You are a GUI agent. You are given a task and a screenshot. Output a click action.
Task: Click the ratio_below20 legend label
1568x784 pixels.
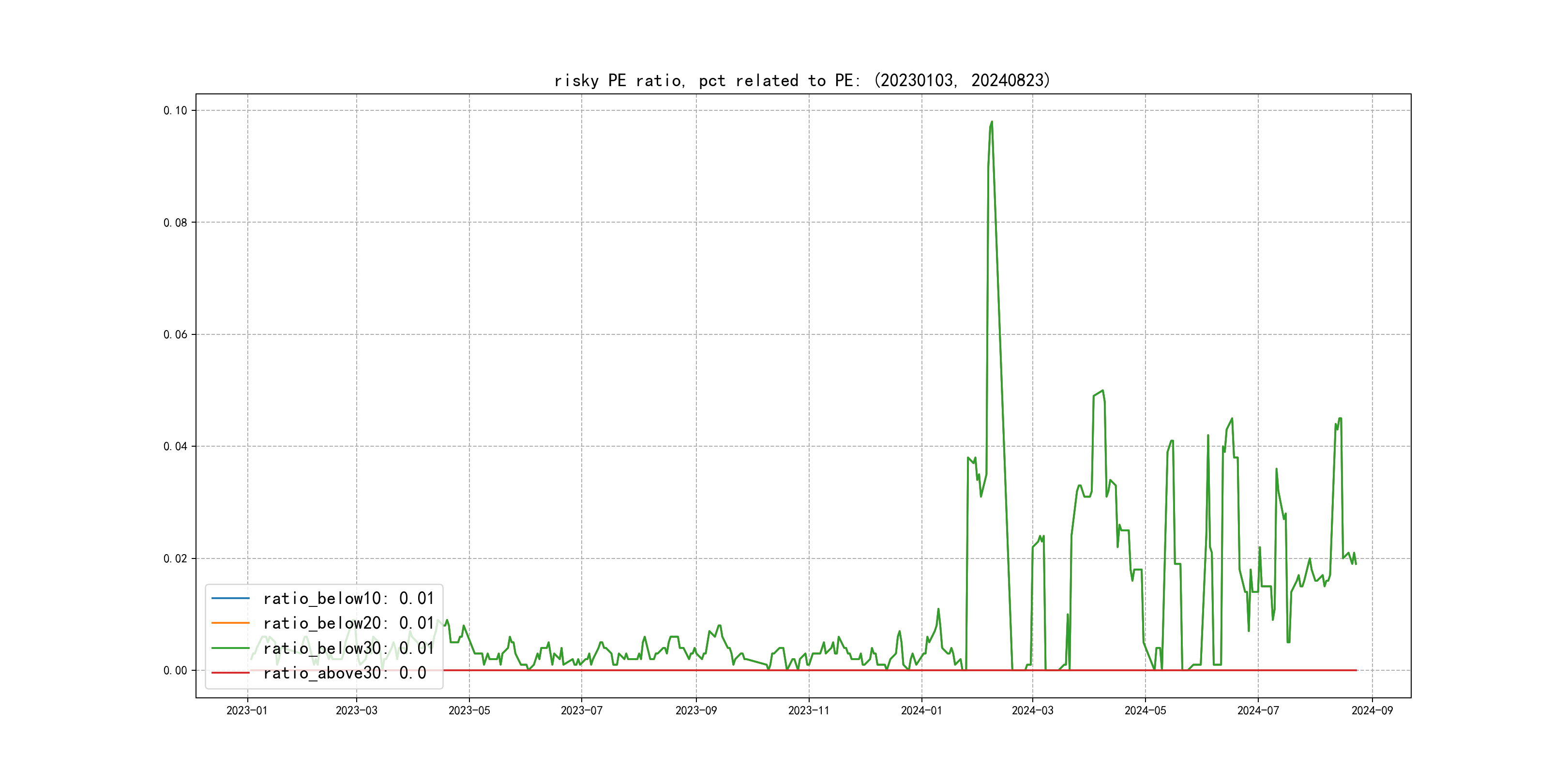[348, 623]
